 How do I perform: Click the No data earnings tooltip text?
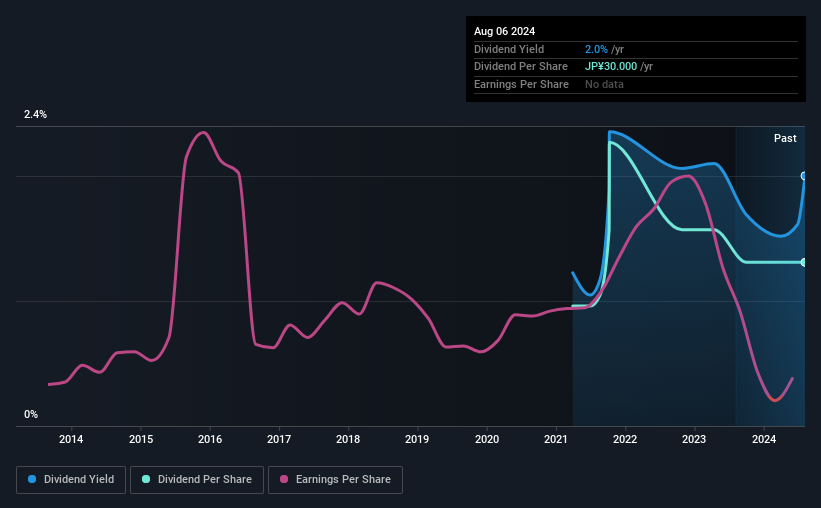pos(604,84)
